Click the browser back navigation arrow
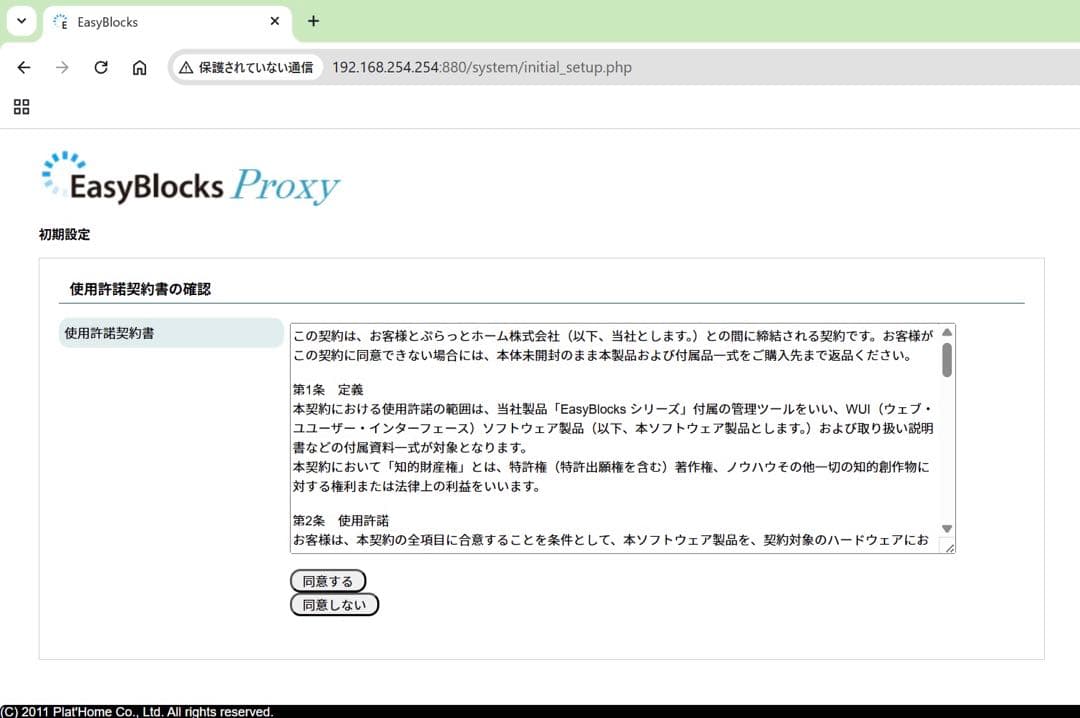 24,67
